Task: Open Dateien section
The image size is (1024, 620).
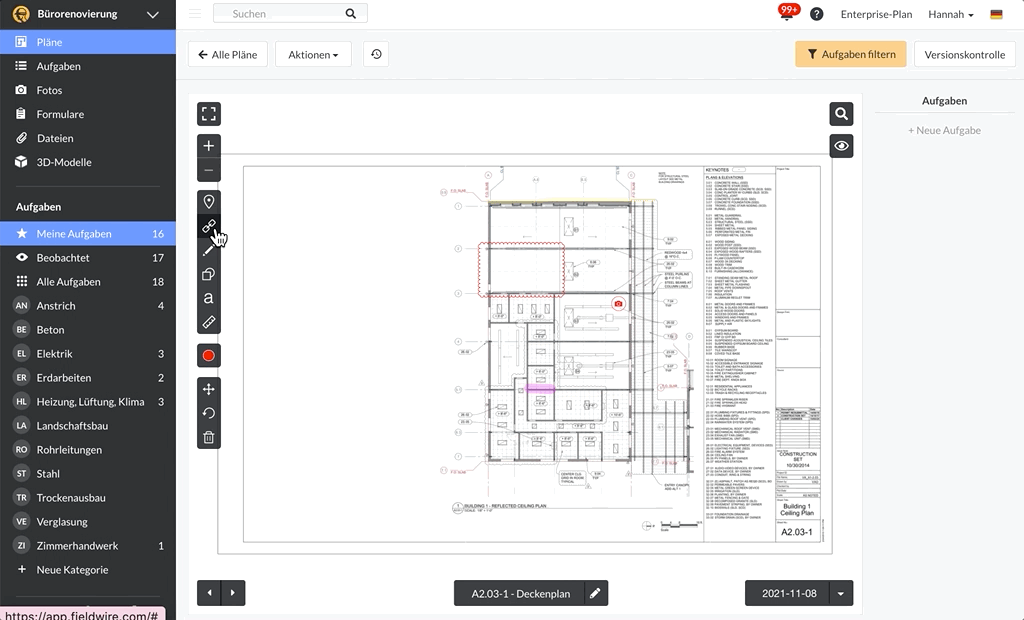Action: [x=88, y=138]
